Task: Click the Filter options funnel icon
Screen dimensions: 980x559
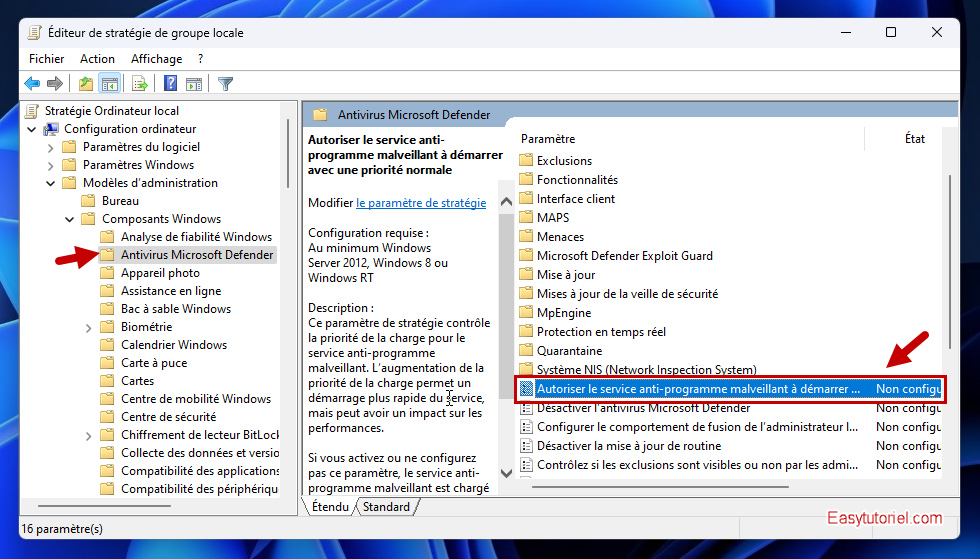Action: [x=226, y=83]
